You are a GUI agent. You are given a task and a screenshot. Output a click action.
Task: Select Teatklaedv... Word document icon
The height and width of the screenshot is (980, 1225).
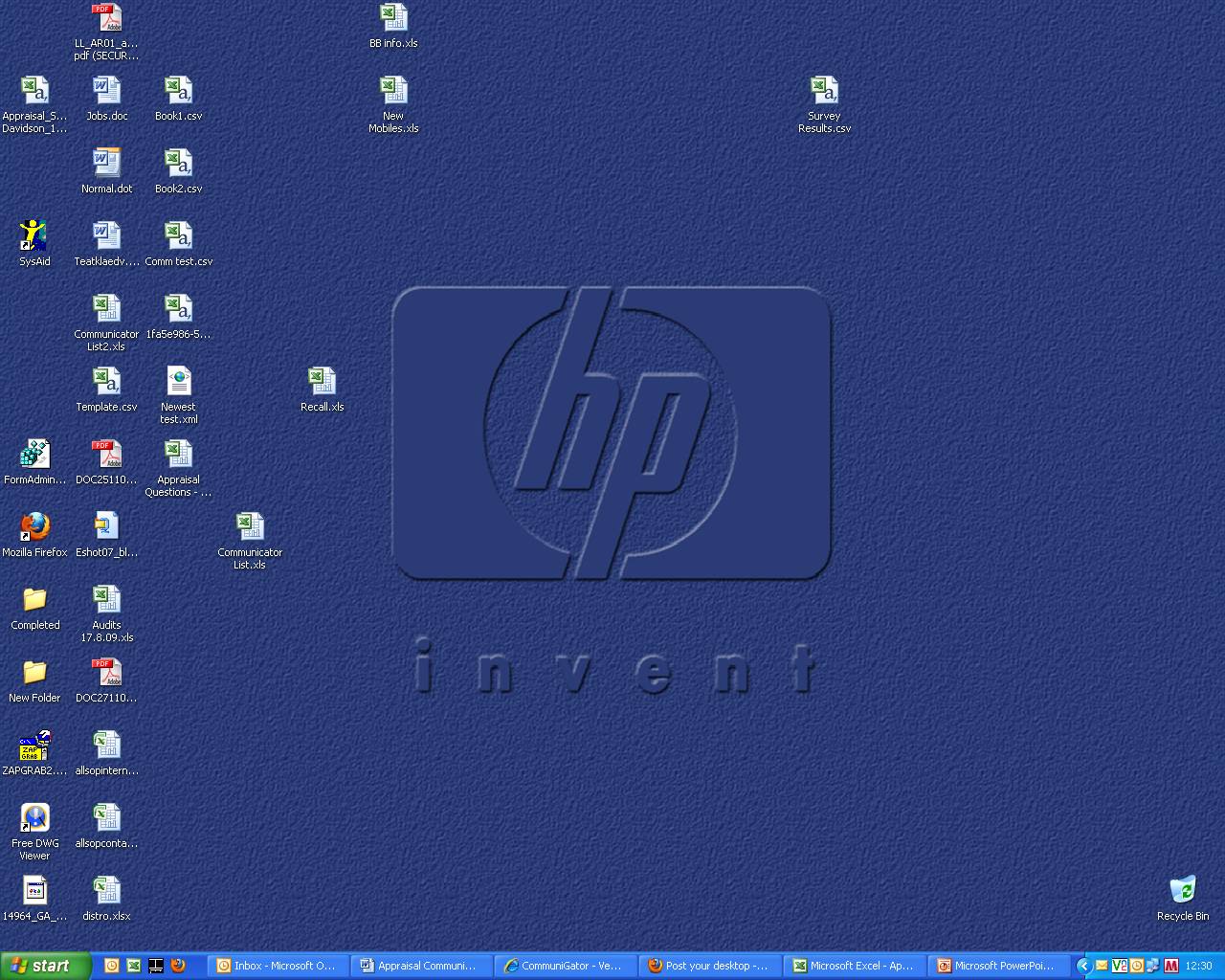(x=107, y=244)
